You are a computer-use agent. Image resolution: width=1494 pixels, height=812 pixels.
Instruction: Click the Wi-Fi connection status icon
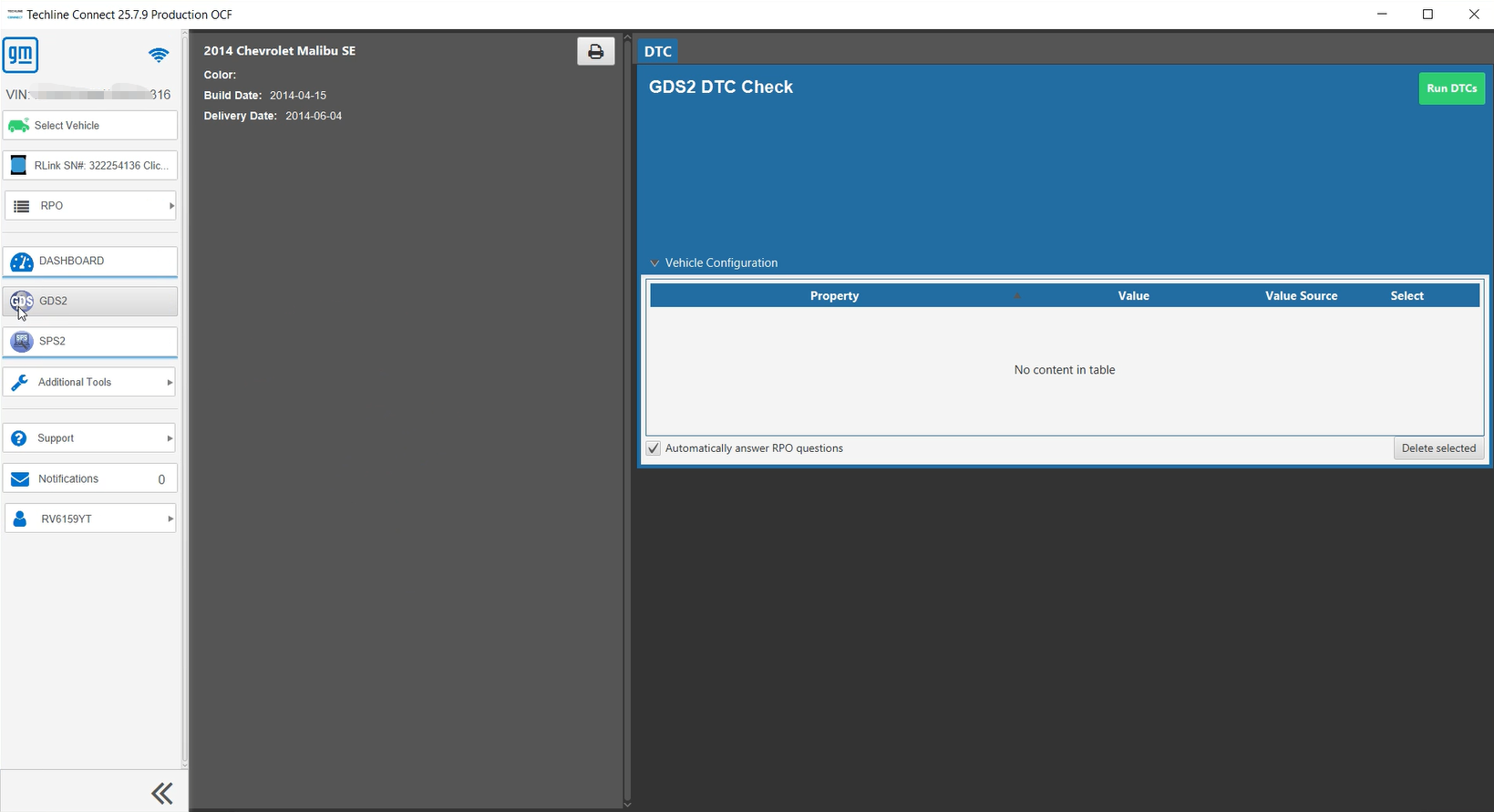159,56
